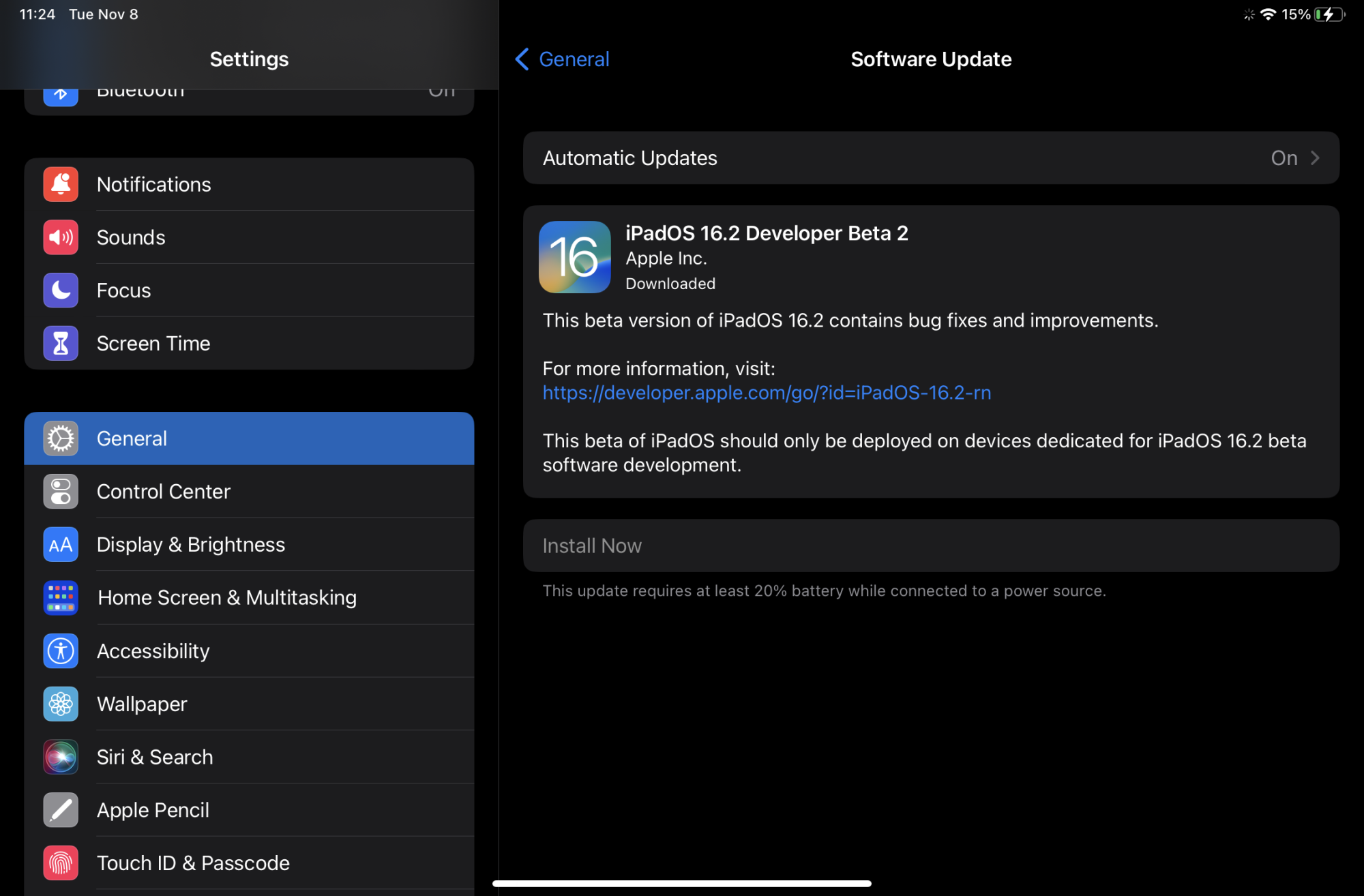Tap the home indicator bar
This screenshot has height=896, width=1364.
coord(682,884)
